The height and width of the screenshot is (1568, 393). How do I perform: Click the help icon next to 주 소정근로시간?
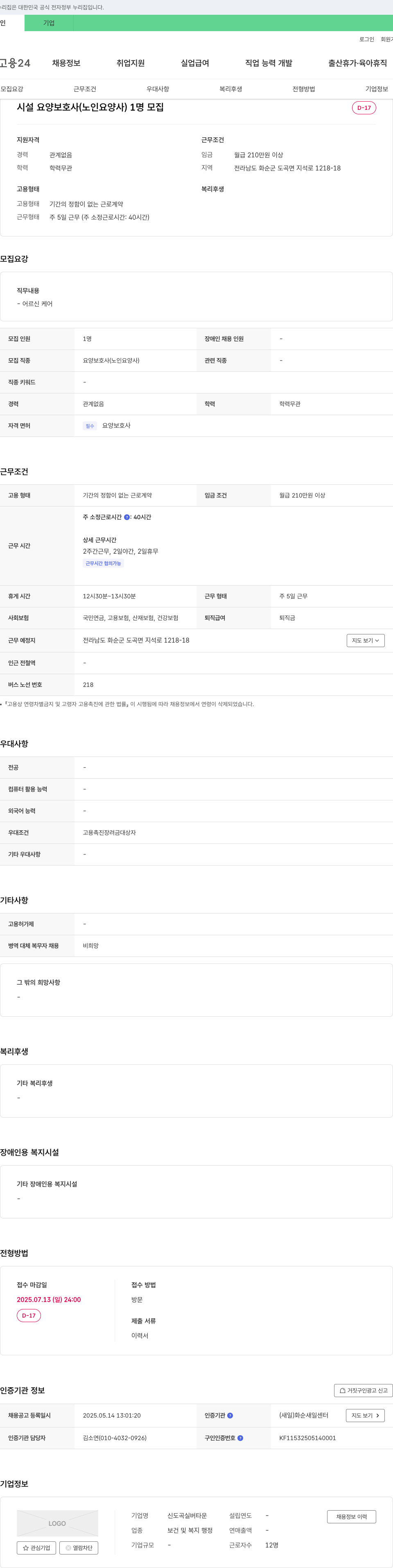(126, 517)
